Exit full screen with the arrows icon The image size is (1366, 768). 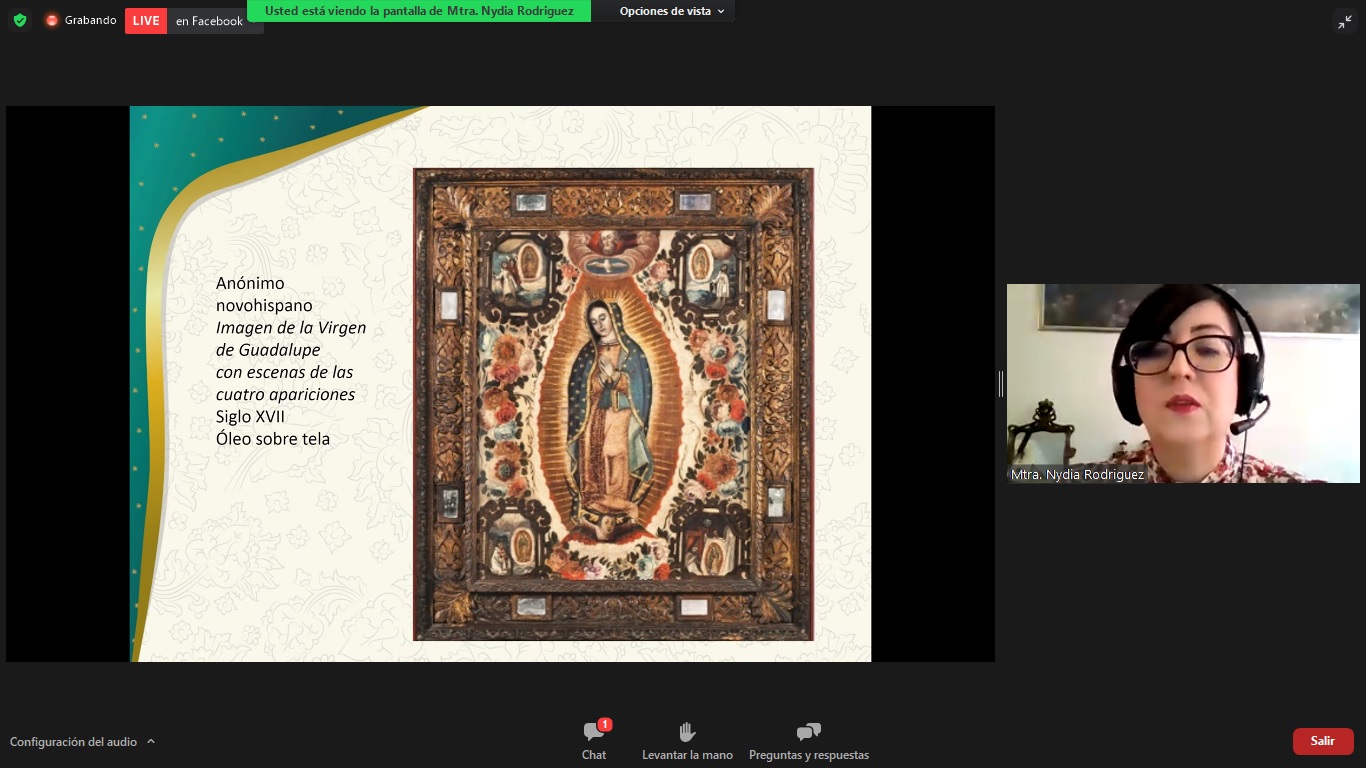coord(1345,22)
